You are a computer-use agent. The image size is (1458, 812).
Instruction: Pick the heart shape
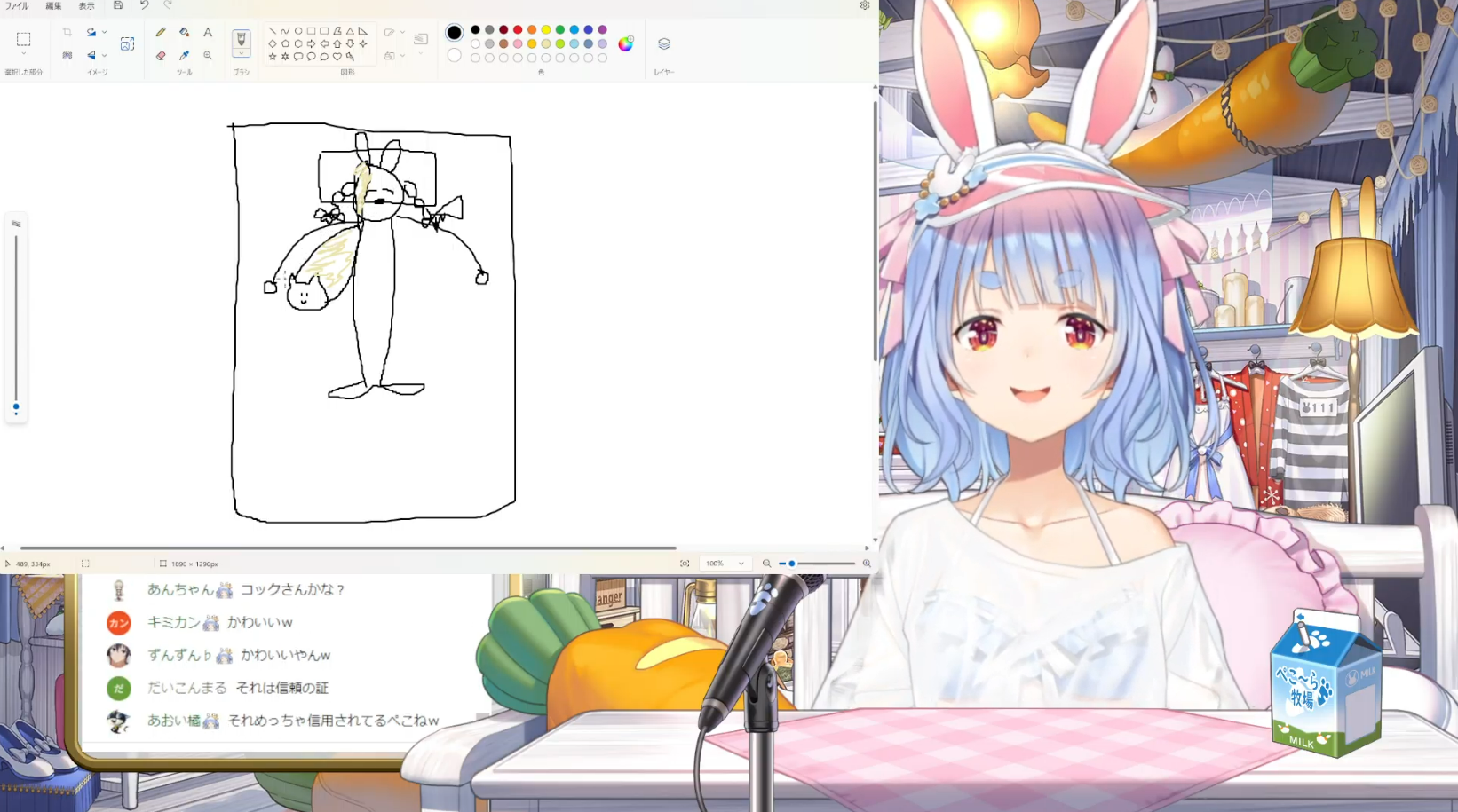click(x=337, y=57)
